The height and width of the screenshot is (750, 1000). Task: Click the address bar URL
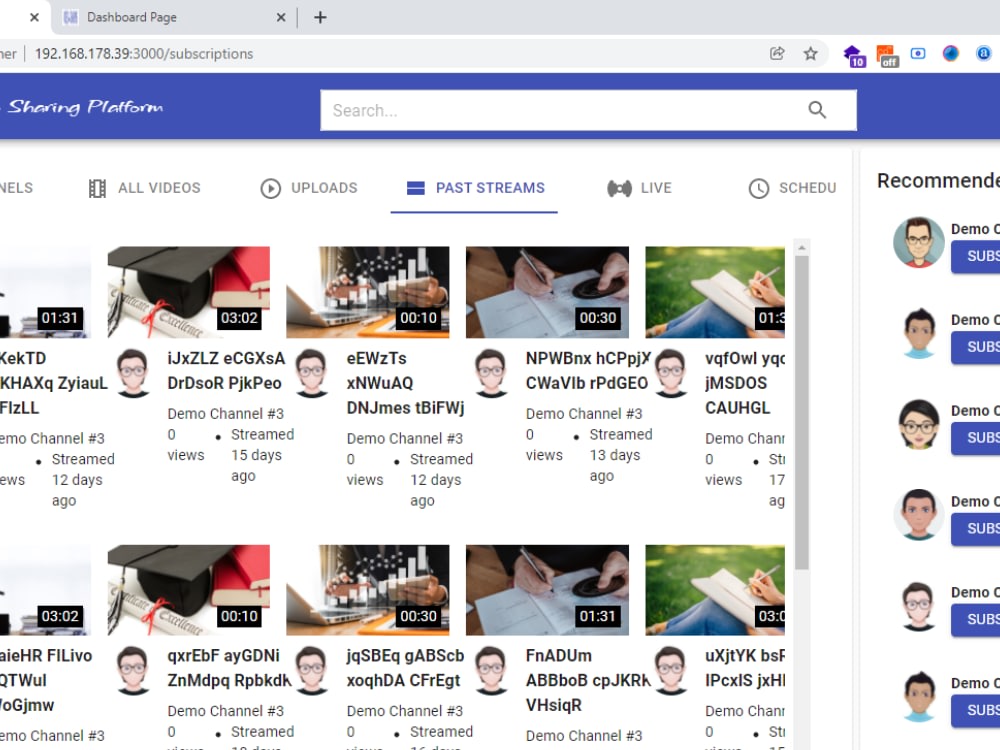143,54
